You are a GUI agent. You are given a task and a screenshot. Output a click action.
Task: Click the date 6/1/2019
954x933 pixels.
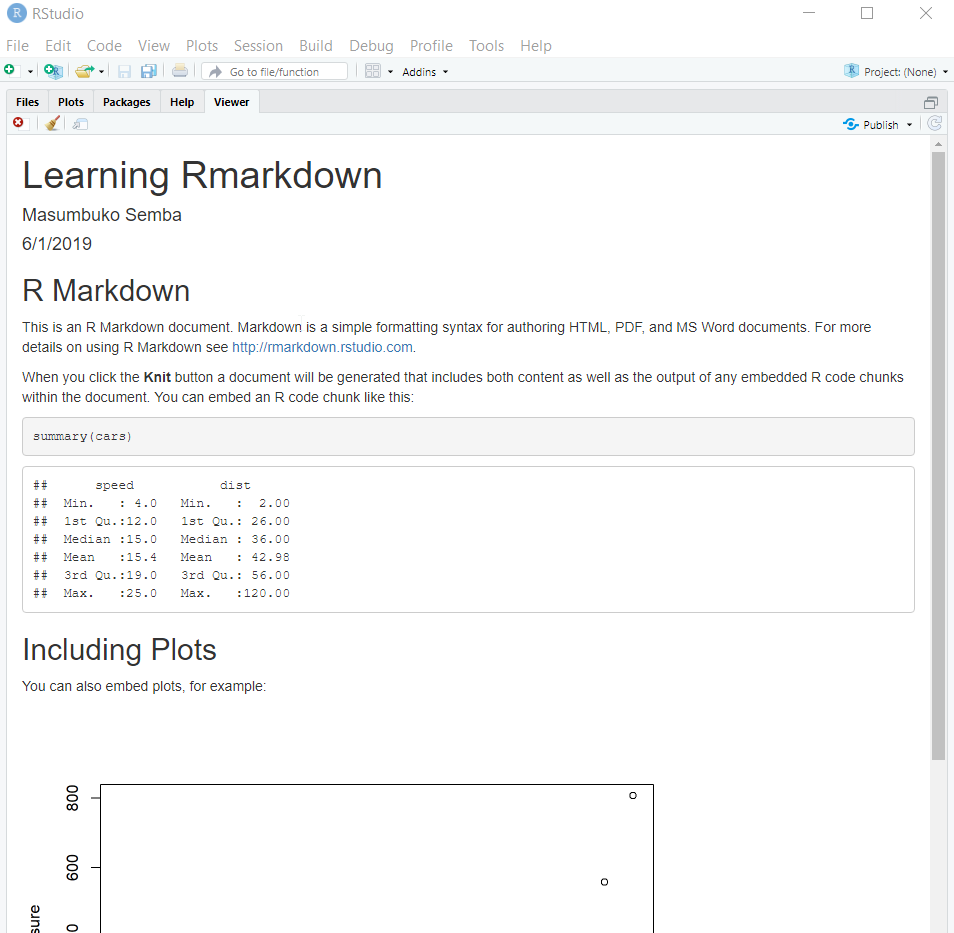click(x=57, y=243)
